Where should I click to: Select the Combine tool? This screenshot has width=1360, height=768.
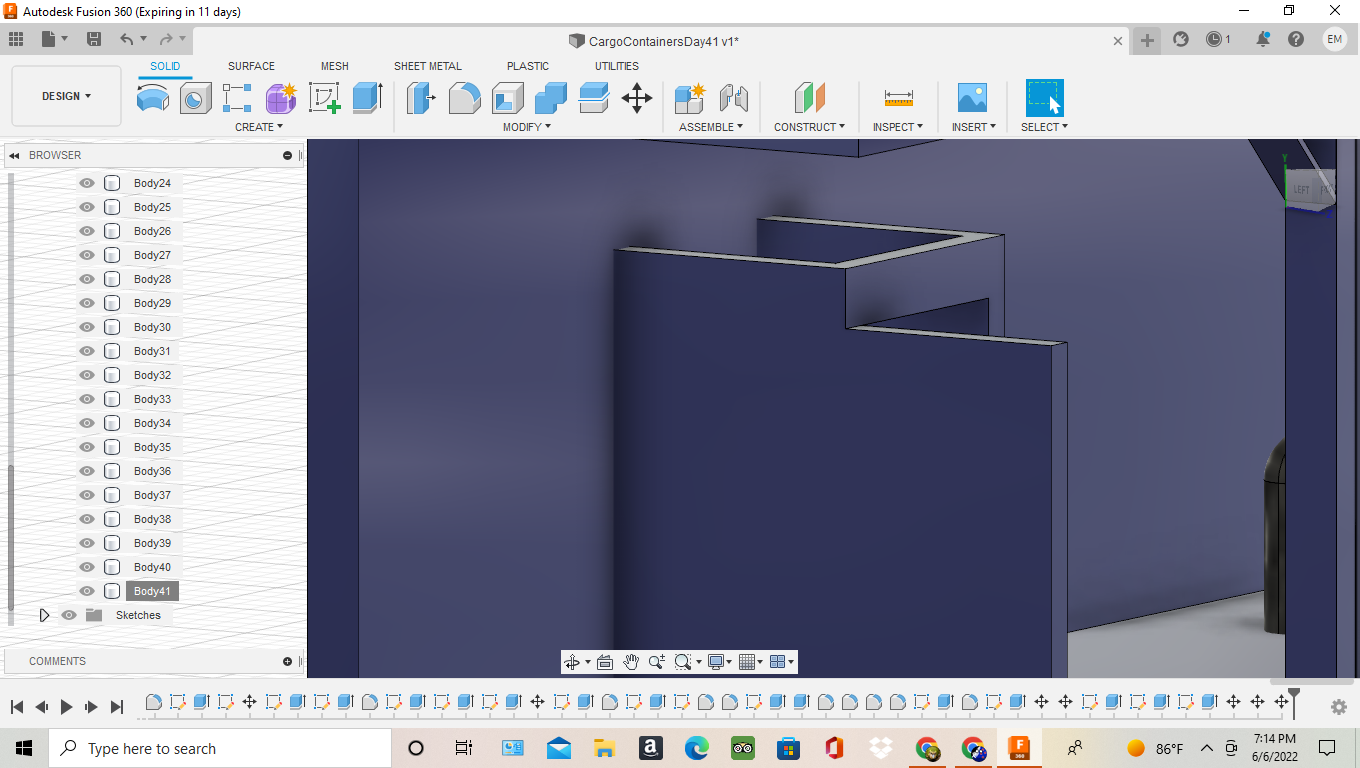[551, 98]
